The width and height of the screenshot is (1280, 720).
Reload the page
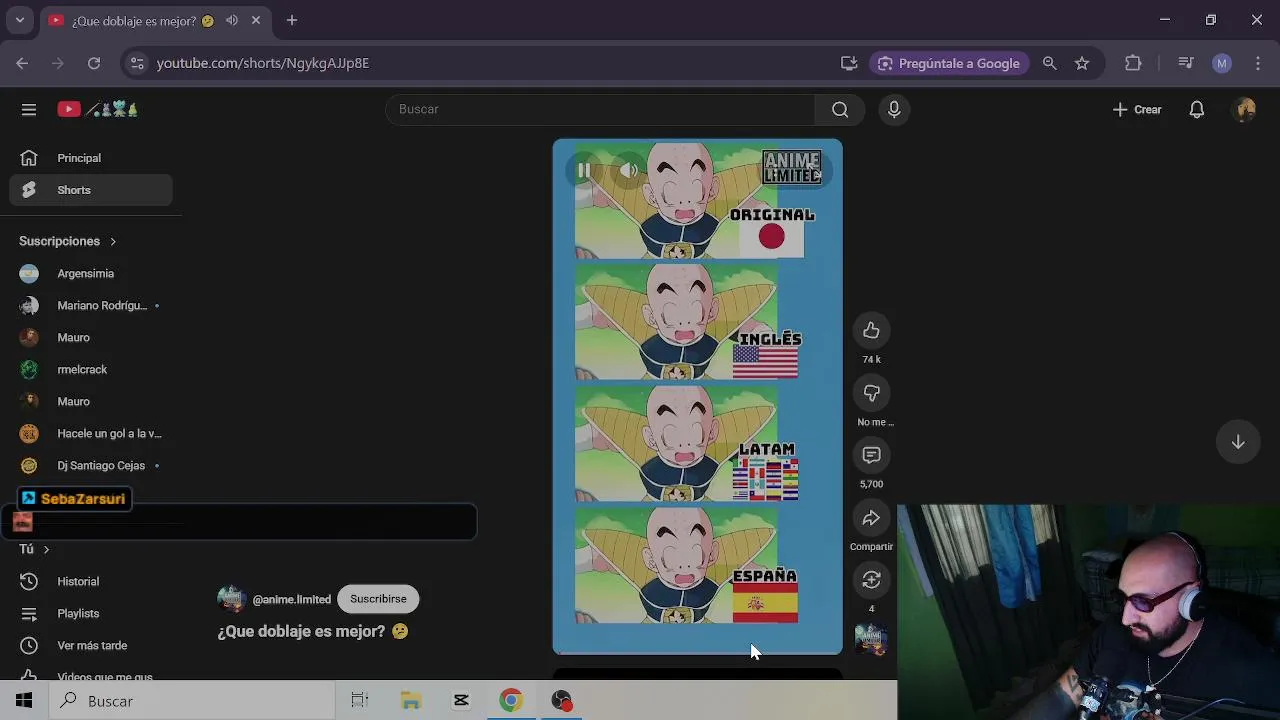pos(94,63)
